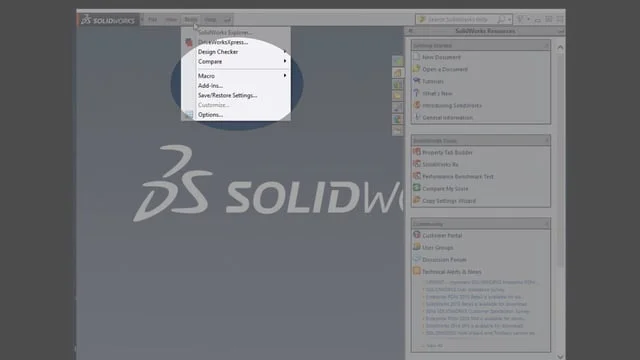Click View All under news list
This screenshot has height=360, width=640.
click(x=434, y=346)
